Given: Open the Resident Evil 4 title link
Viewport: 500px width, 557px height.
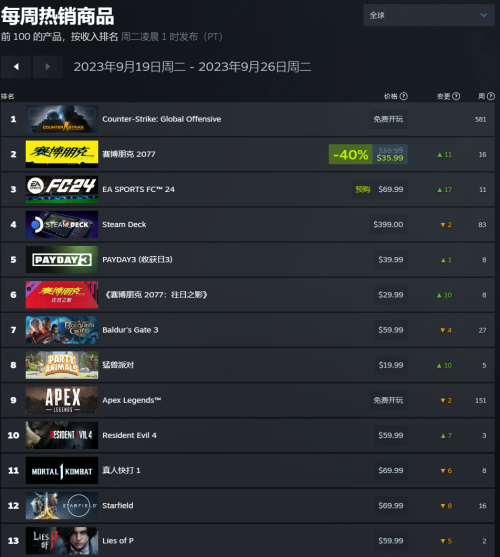Looking at the screenshot, I should tap(129, 436).
